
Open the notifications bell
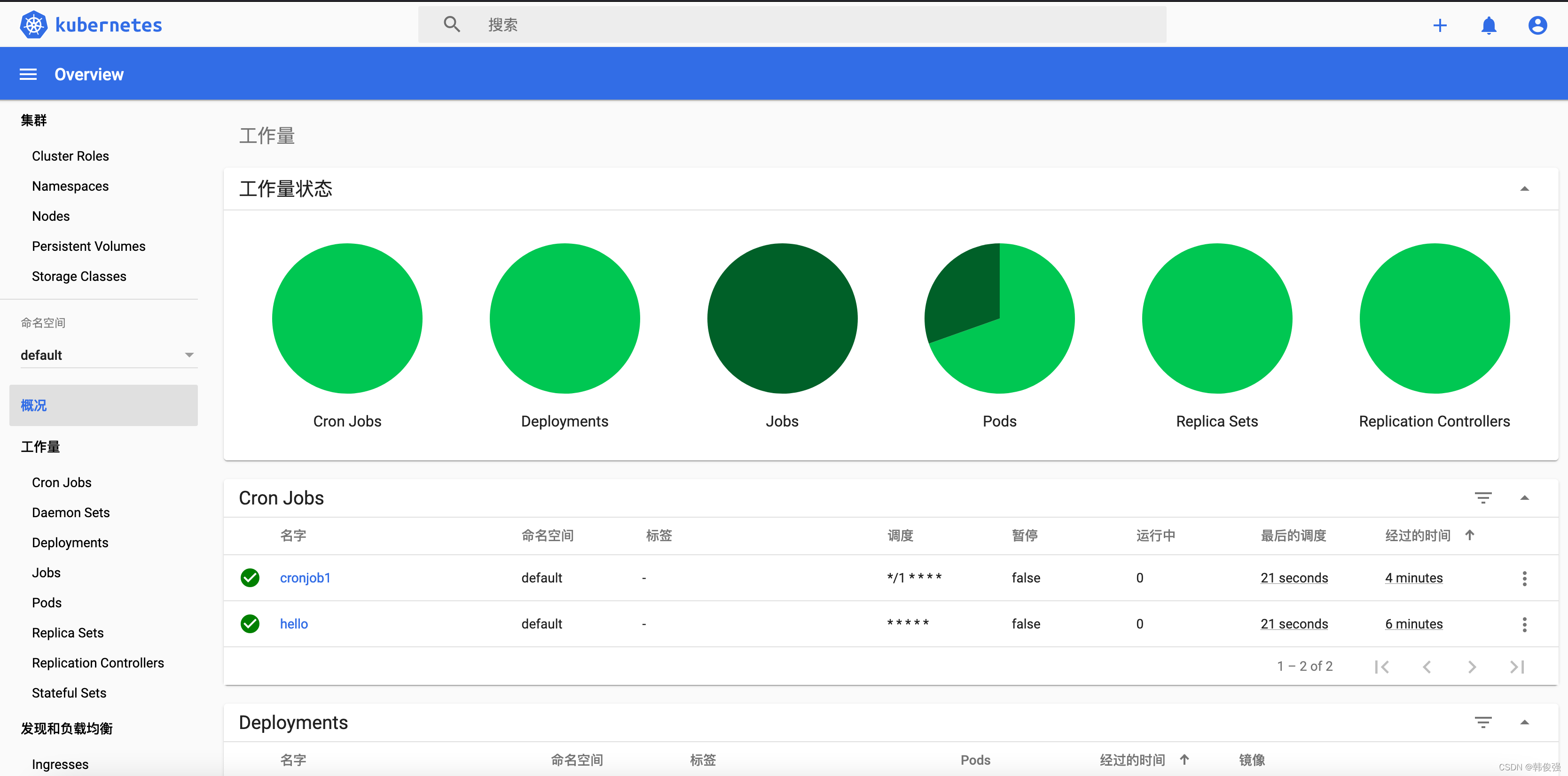(x=1489, y=25)
